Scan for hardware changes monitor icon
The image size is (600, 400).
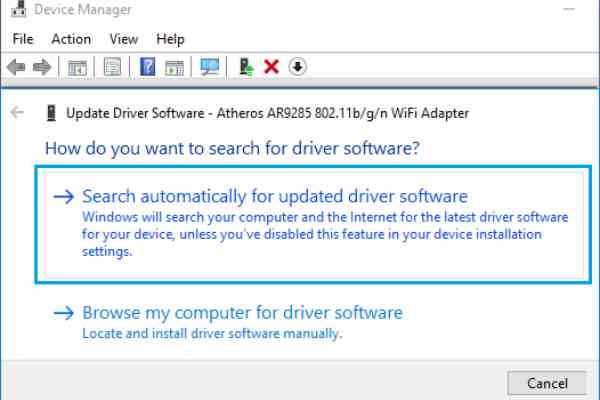click(210, 67)
